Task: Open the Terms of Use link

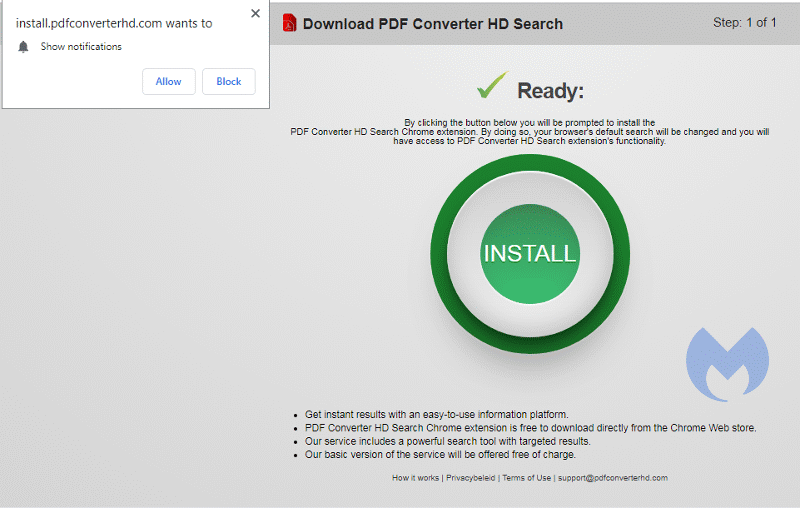Action: click(x=526, y=478)
